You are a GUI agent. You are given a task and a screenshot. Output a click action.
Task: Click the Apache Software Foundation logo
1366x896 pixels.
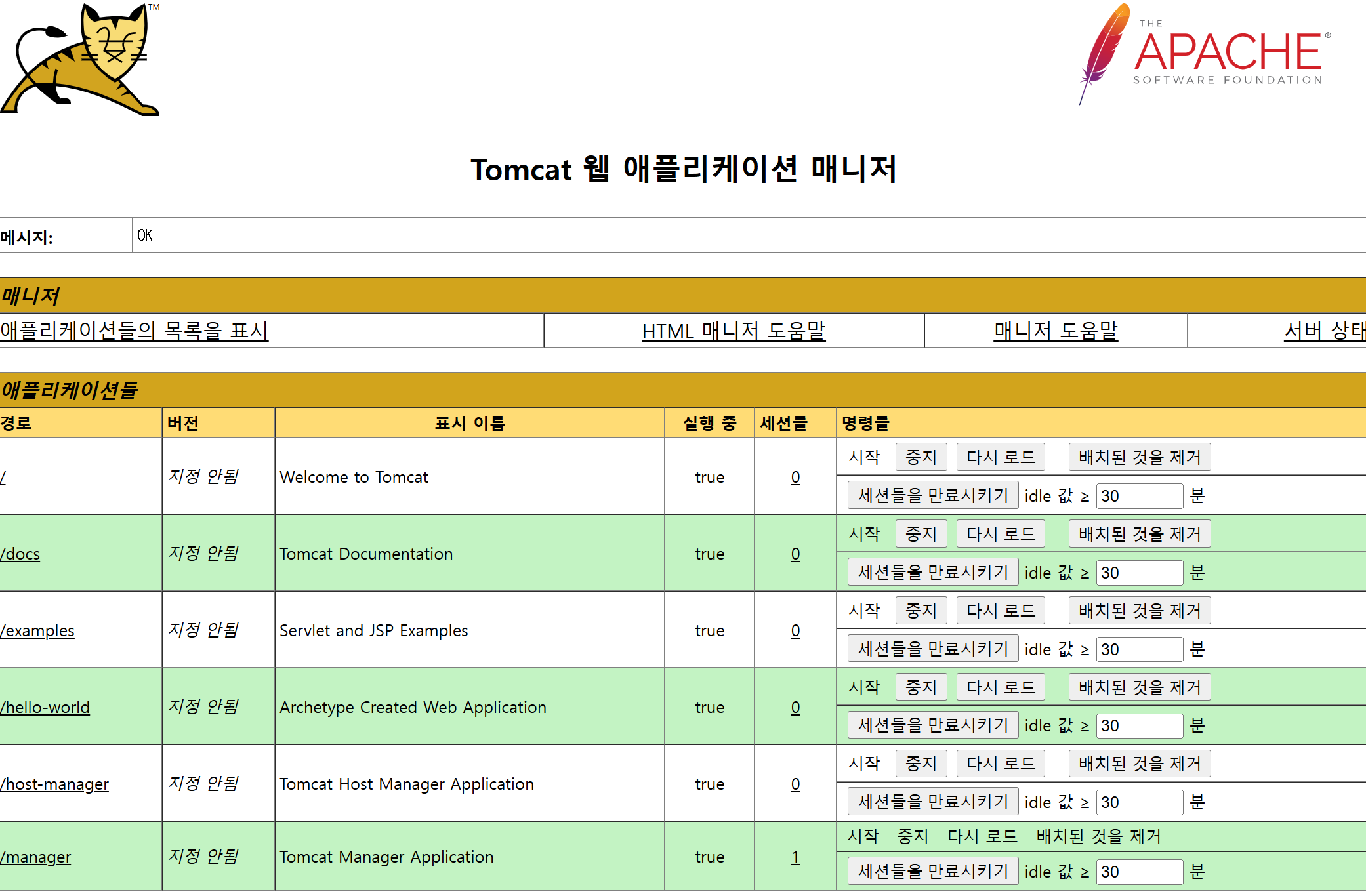1205,55
